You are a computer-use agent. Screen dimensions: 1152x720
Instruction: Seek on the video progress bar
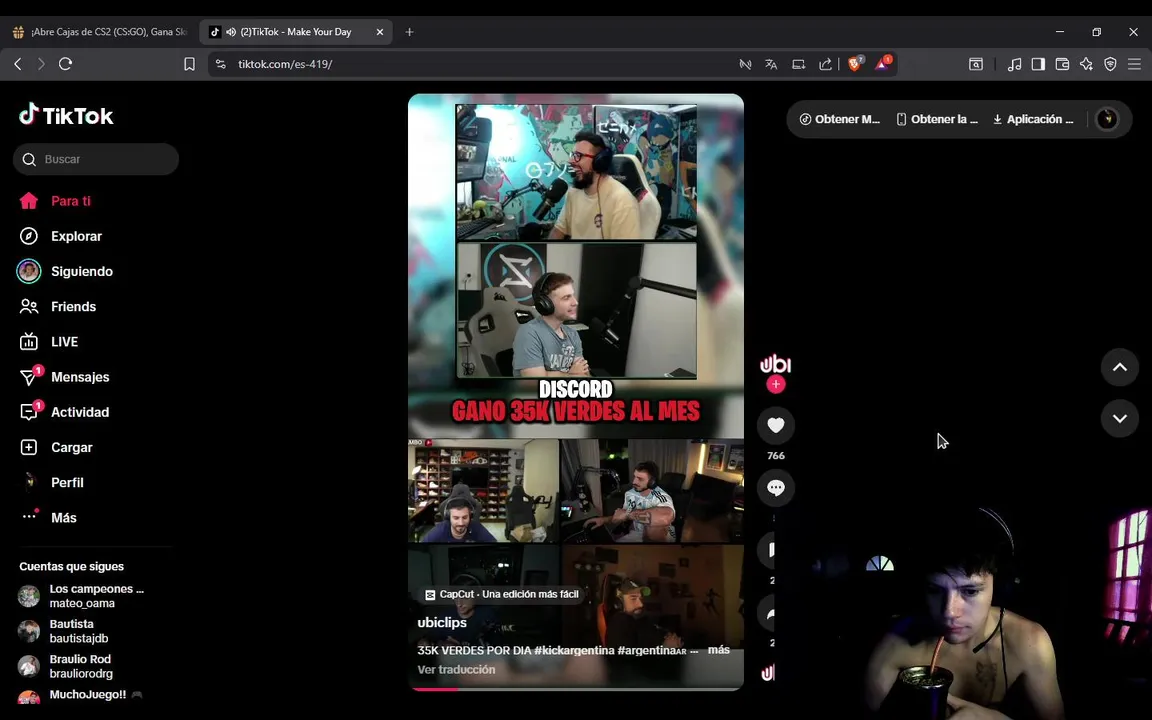click(x=576, y=689)
